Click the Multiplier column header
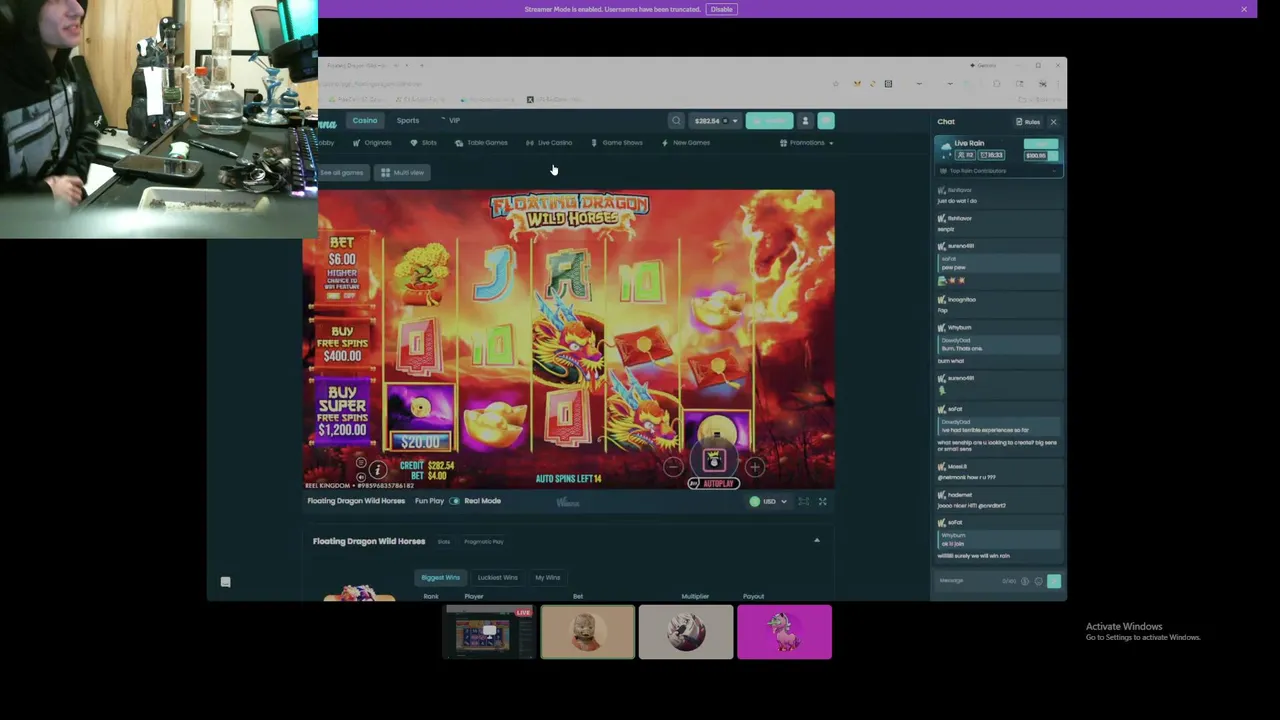The image size is (1280, 720). [x=695, y=597]
